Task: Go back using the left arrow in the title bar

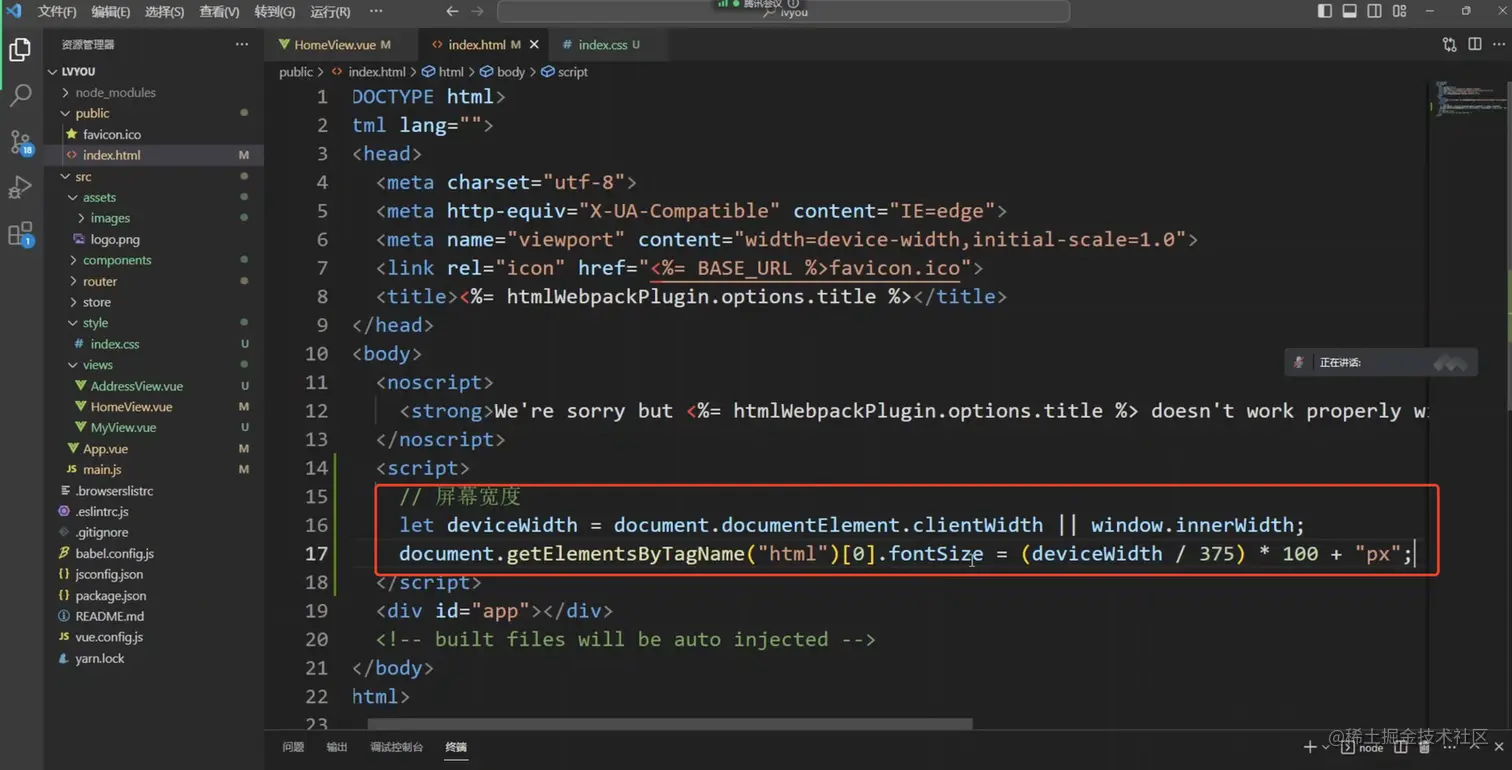Action: click(x=452, y=11)
